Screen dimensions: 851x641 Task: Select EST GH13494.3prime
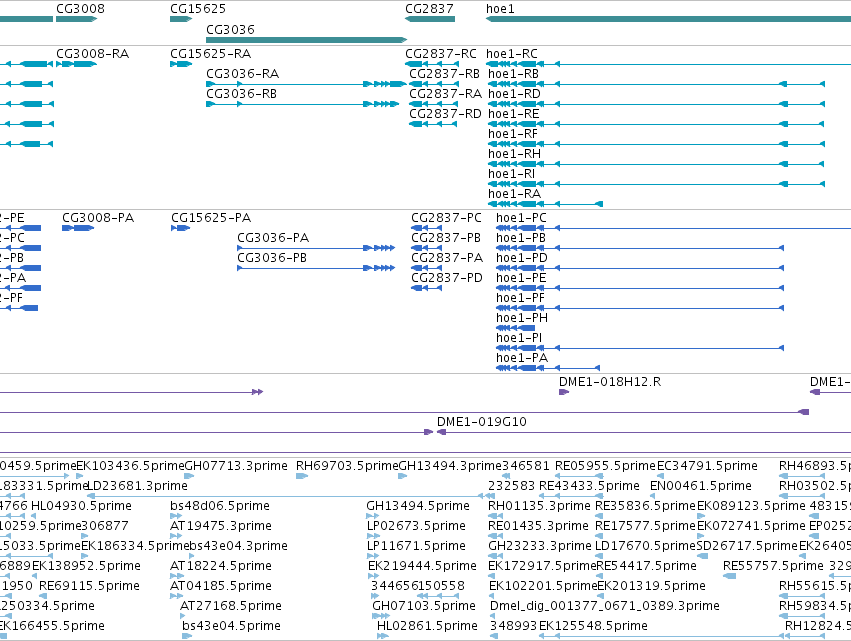450,466
